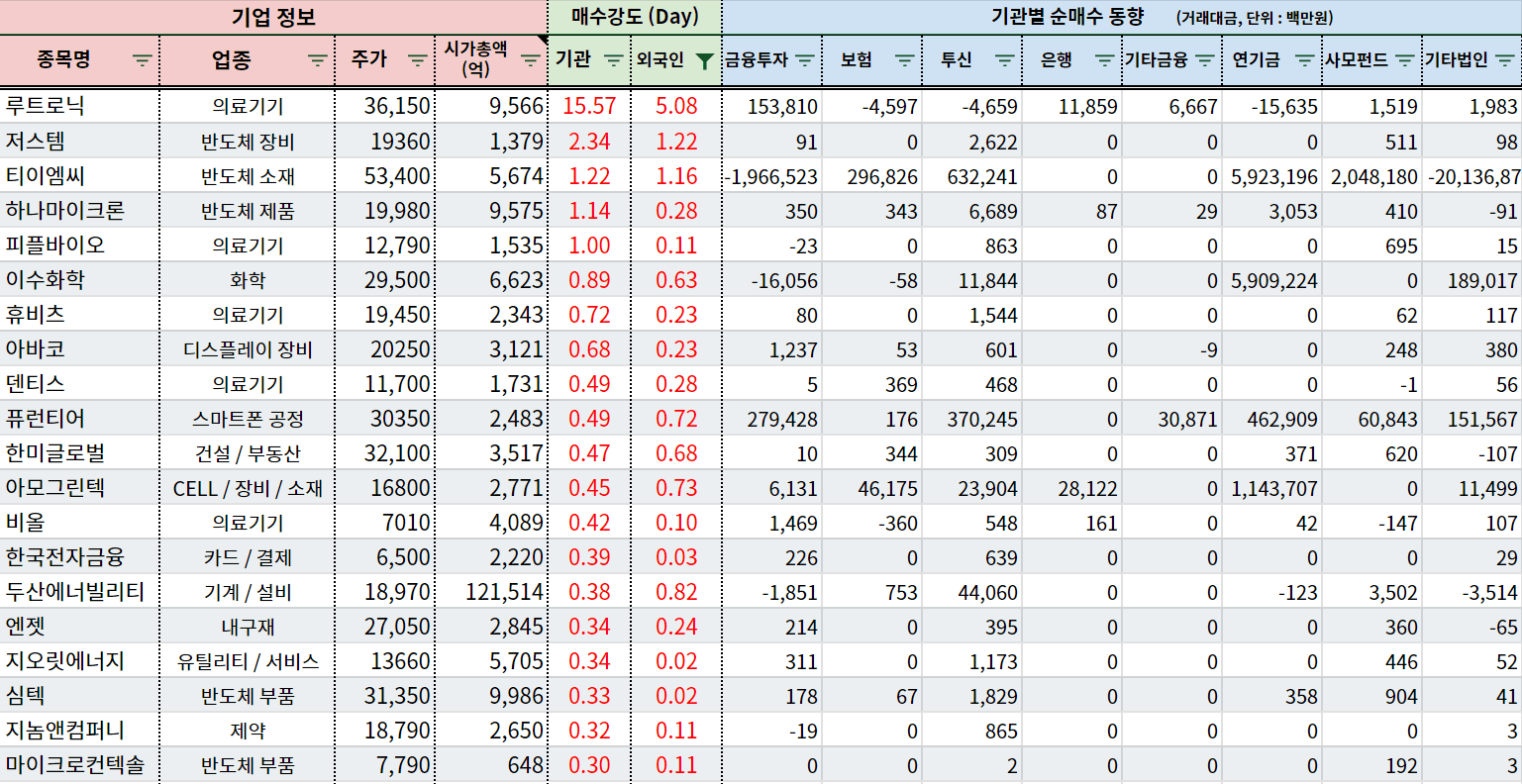Click the 스마트폰 공정 sector cell

(x=248, y=419)
